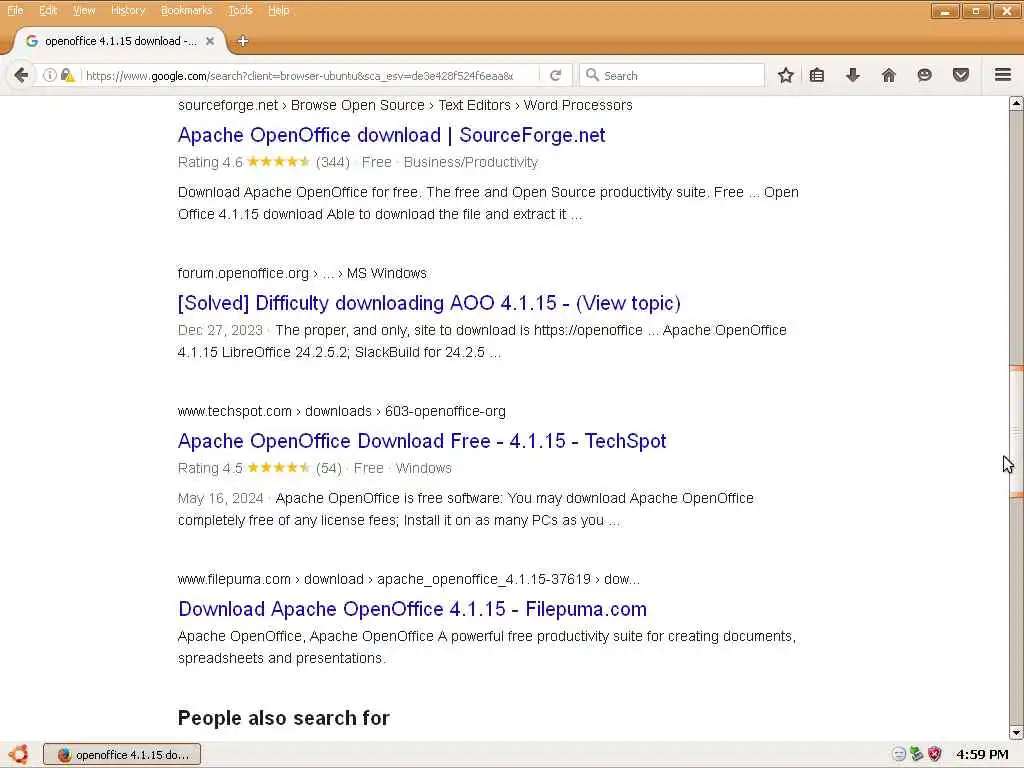This screenshot has width=1024, height=768.
Task: Go back with the back arrow button
Action: (21, 75)
